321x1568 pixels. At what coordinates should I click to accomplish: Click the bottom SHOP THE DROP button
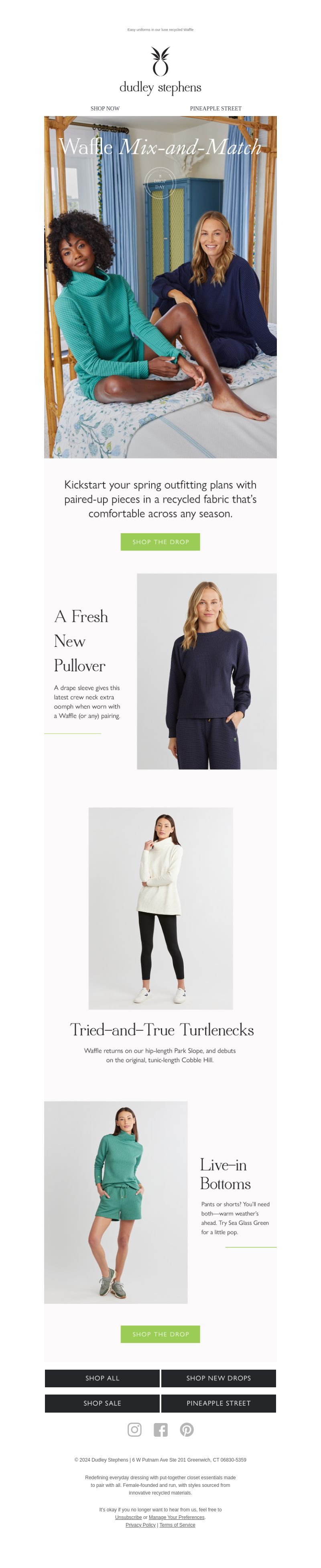point(160,1334)
